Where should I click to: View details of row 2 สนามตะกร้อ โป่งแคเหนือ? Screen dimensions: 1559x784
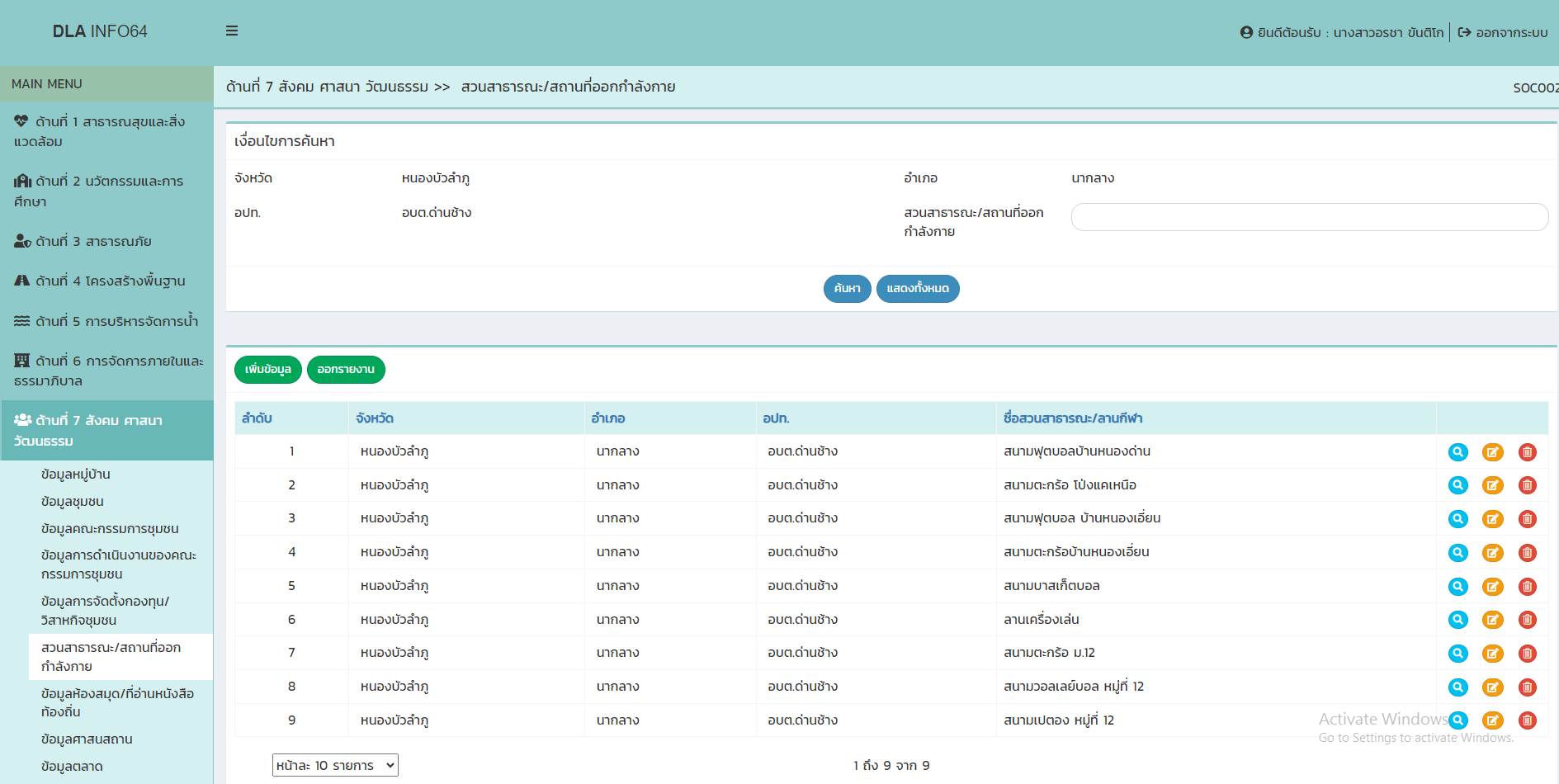(1458, 485)
